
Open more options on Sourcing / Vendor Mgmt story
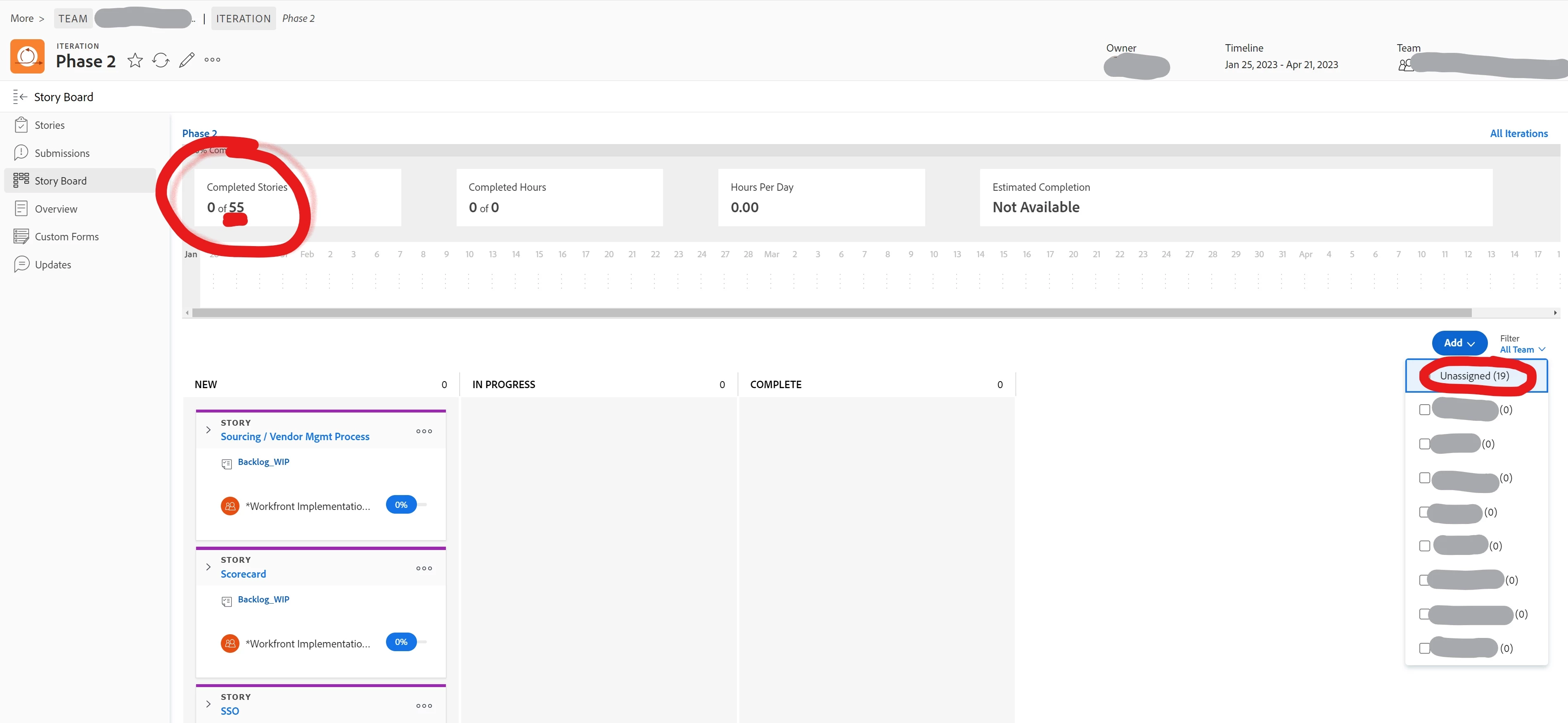pos(424,431)
